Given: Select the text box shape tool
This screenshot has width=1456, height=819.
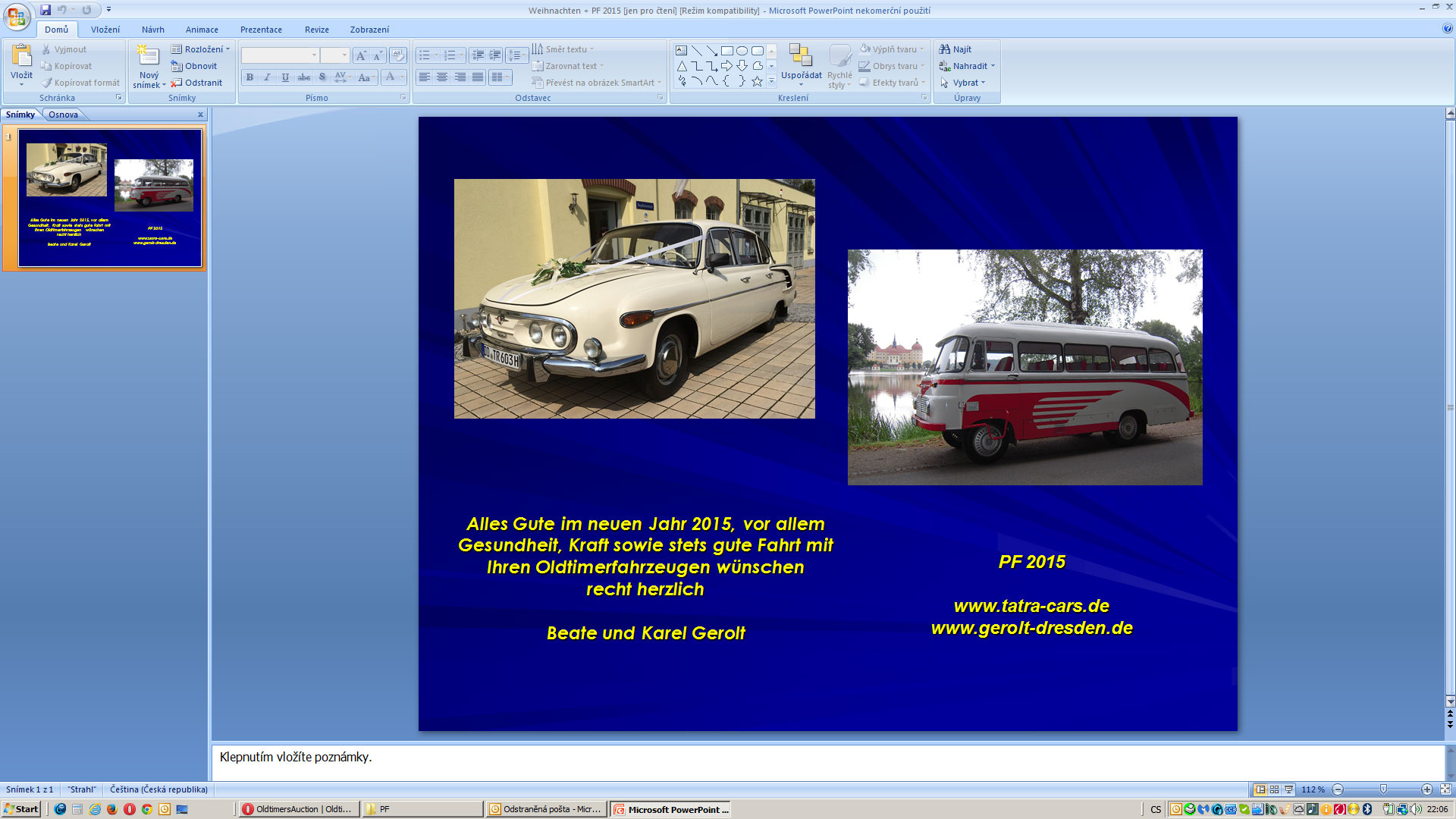Looking at the screenshot, I should (x=681, y=51).
